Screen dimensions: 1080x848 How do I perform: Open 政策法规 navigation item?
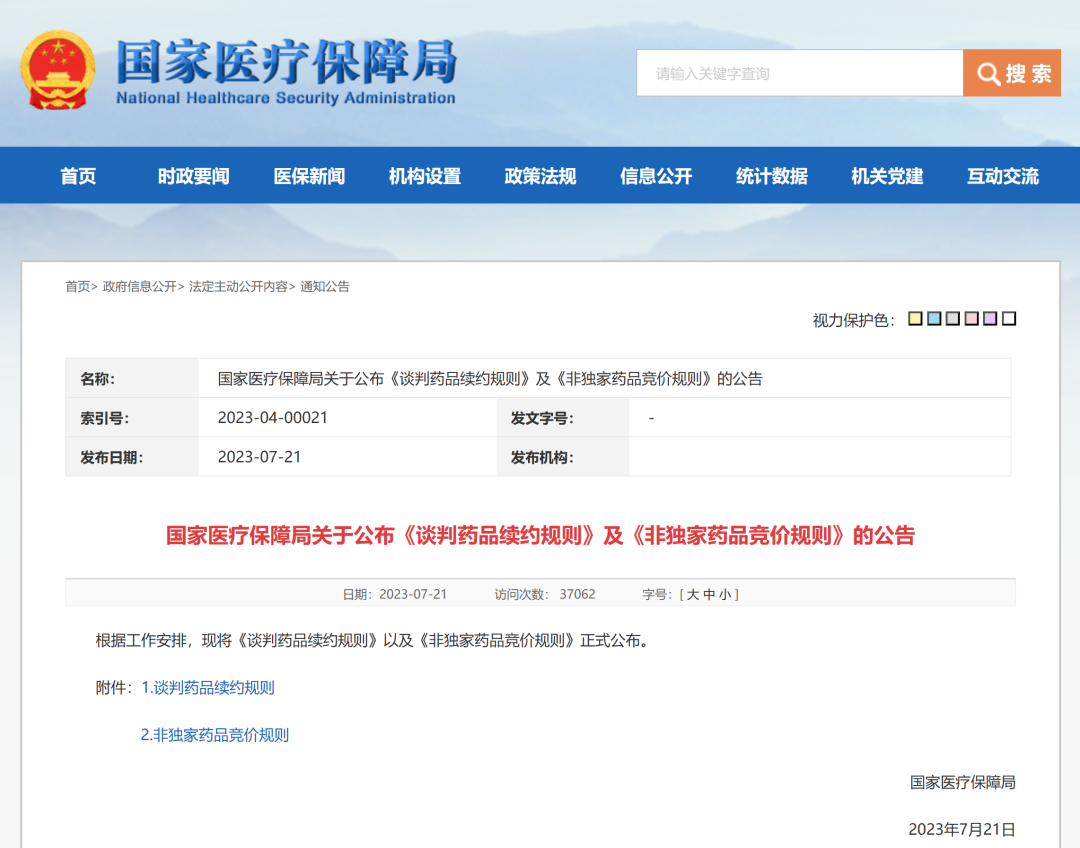coord(541,176)
